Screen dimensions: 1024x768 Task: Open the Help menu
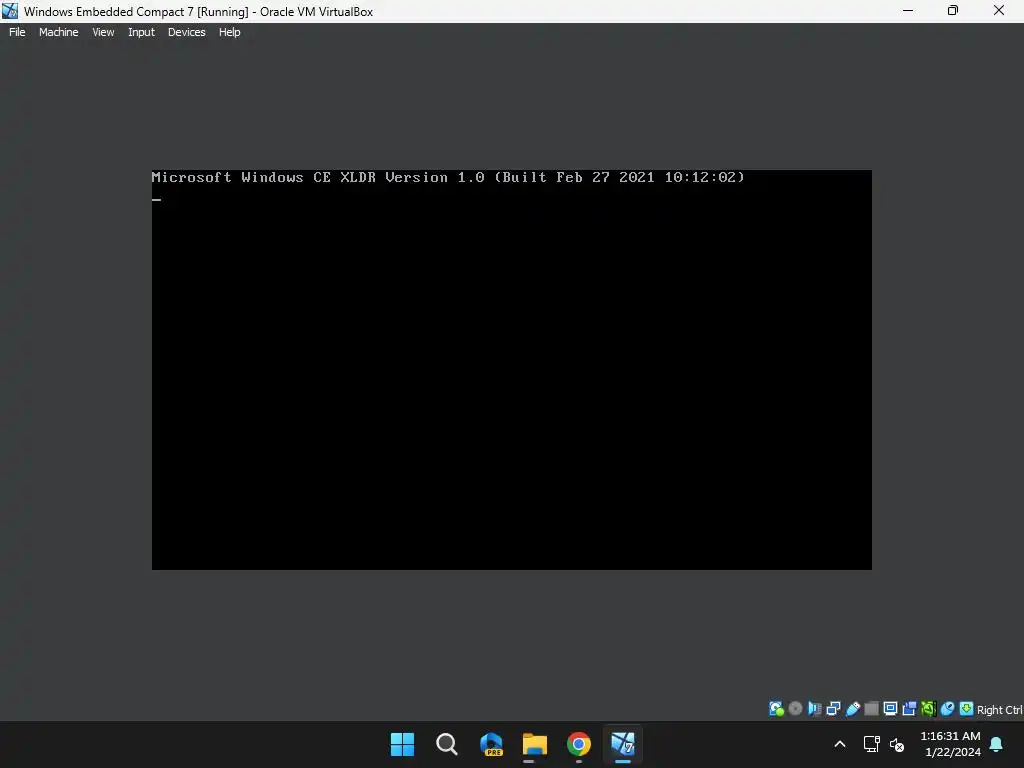pos(229,32)
